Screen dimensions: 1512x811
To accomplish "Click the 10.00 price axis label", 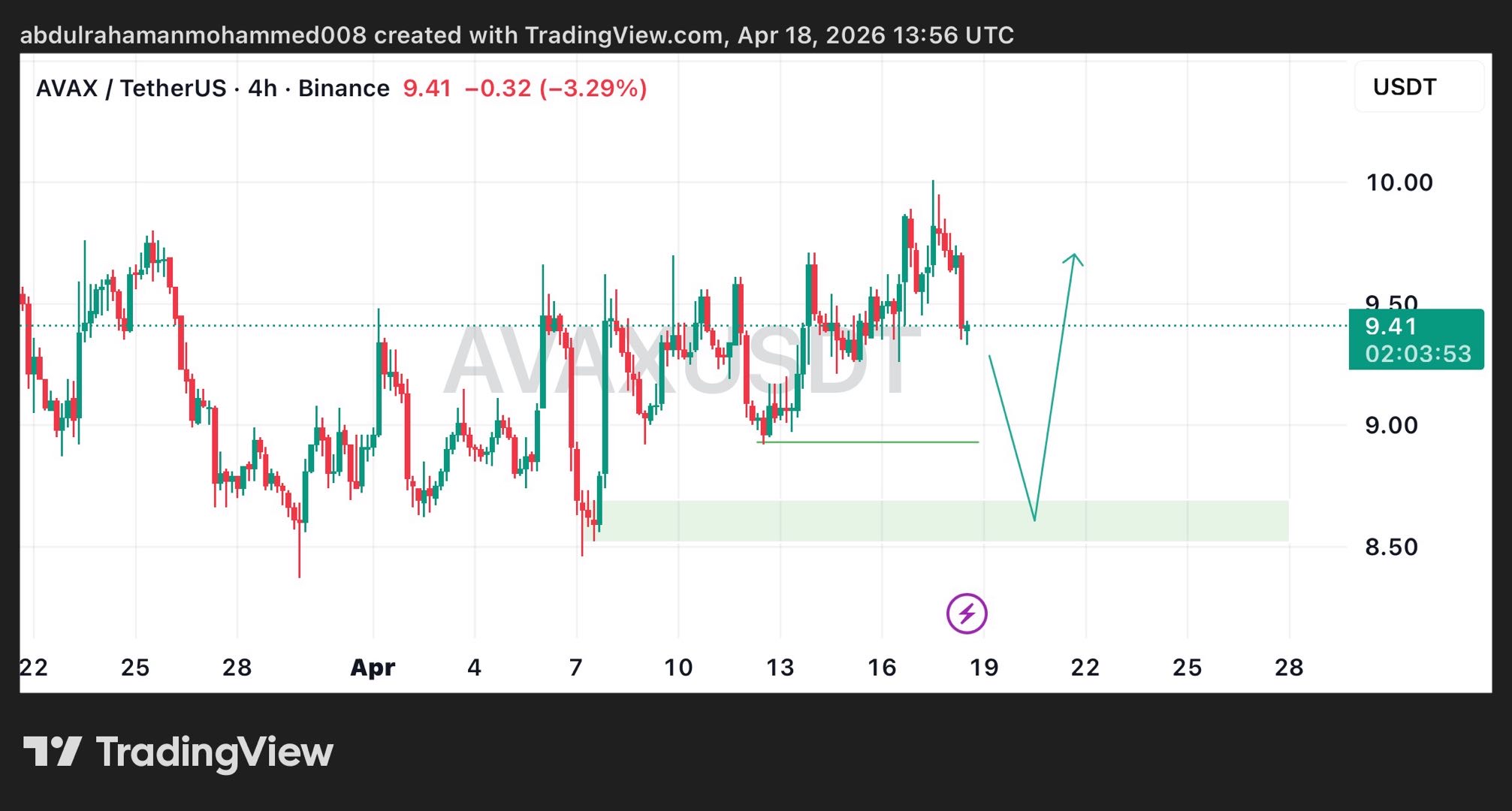I will coord(1399,182).
